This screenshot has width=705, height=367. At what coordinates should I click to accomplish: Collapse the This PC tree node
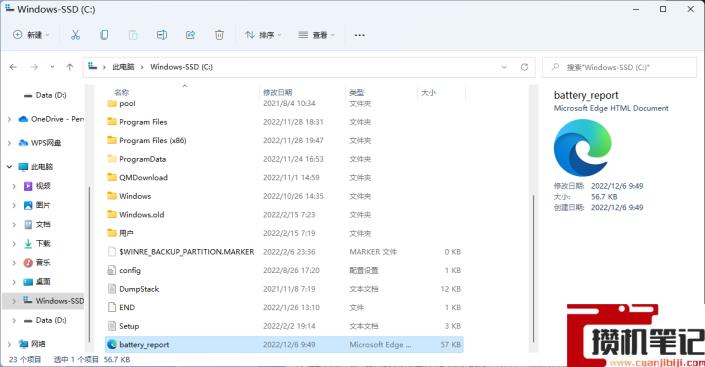point(9,166)
